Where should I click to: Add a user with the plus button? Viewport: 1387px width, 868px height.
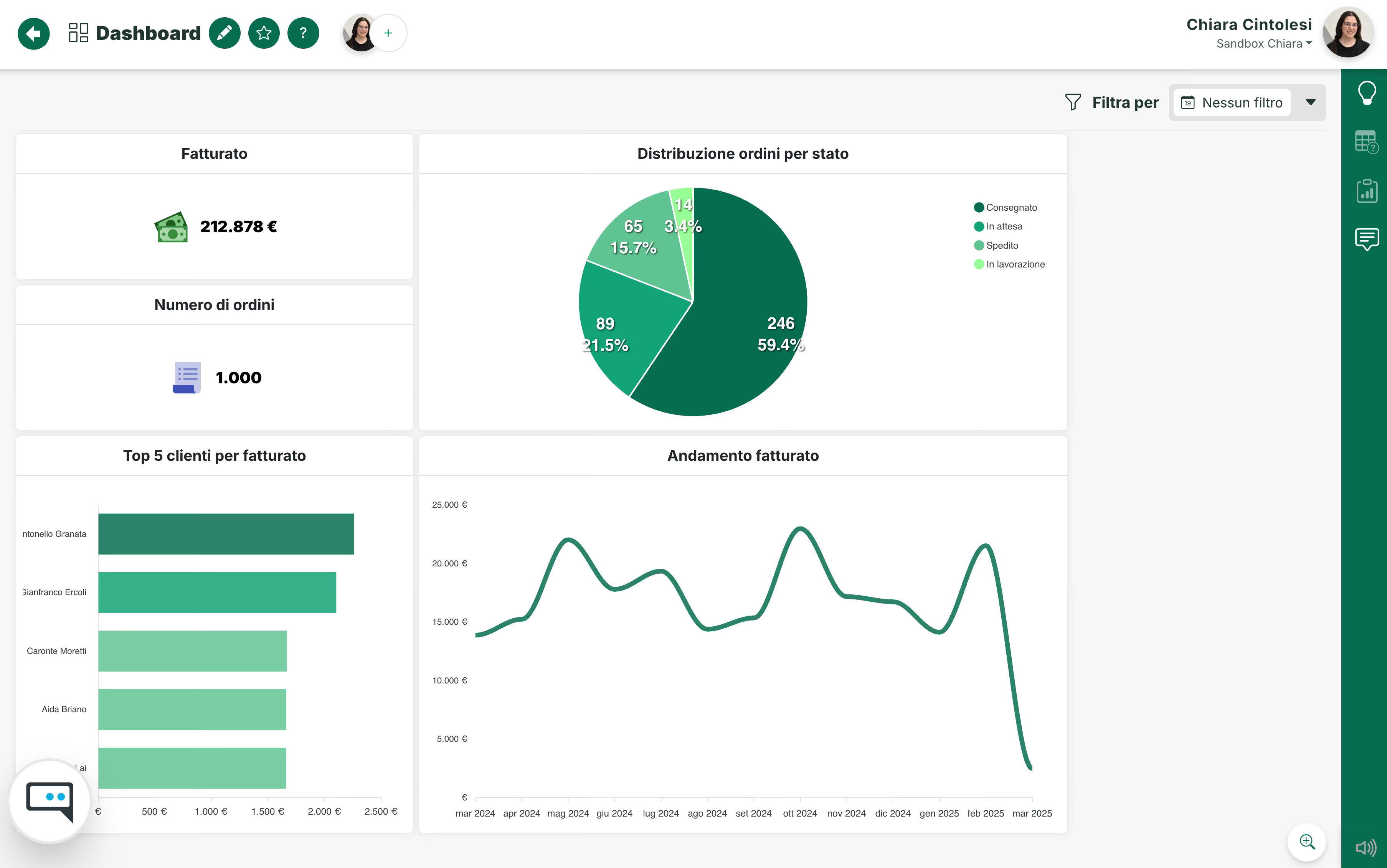[x=389, y=33]
